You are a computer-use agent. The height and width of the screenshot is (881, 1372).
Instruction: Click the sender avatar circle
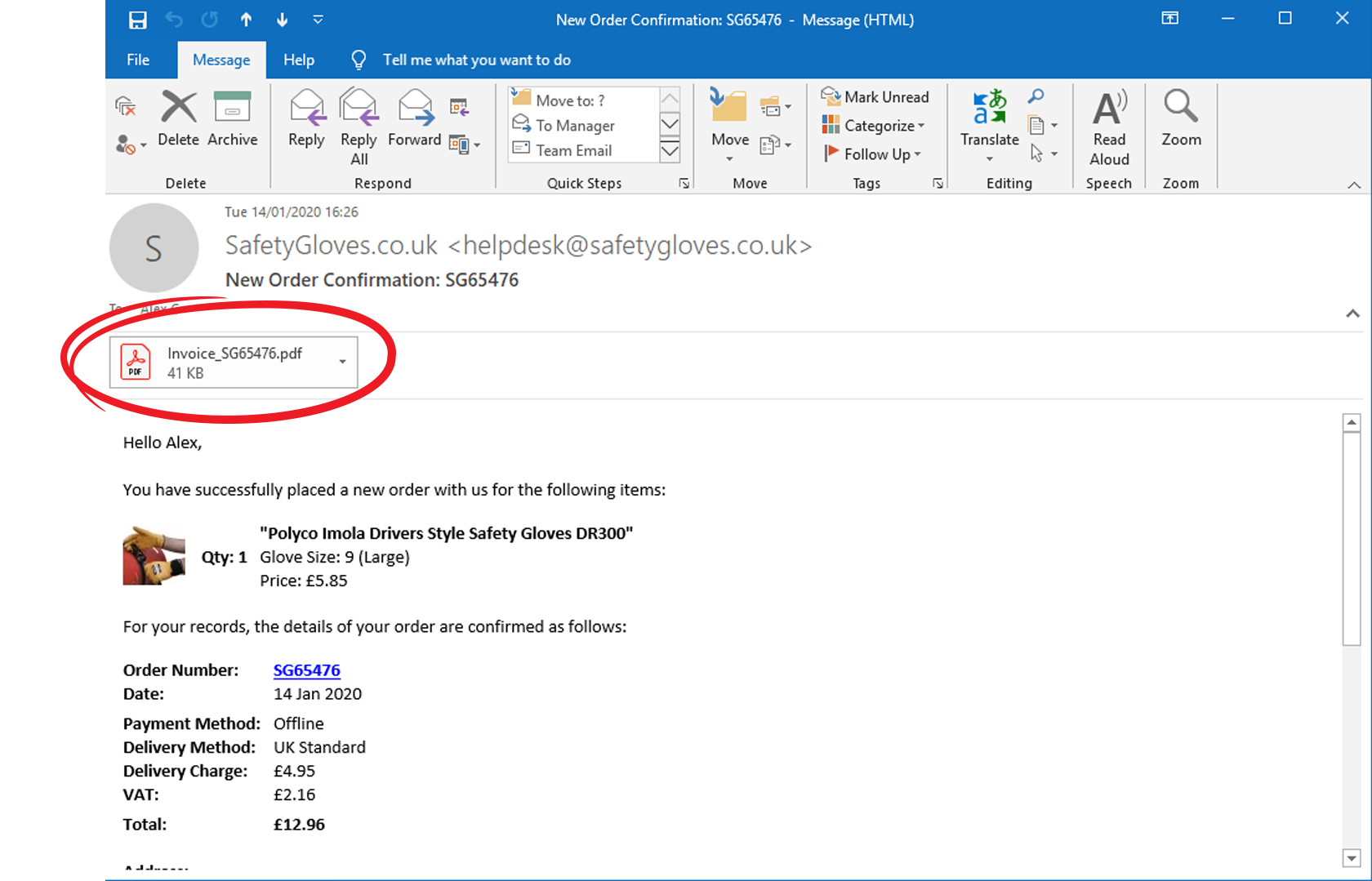(x=154, y=247)
